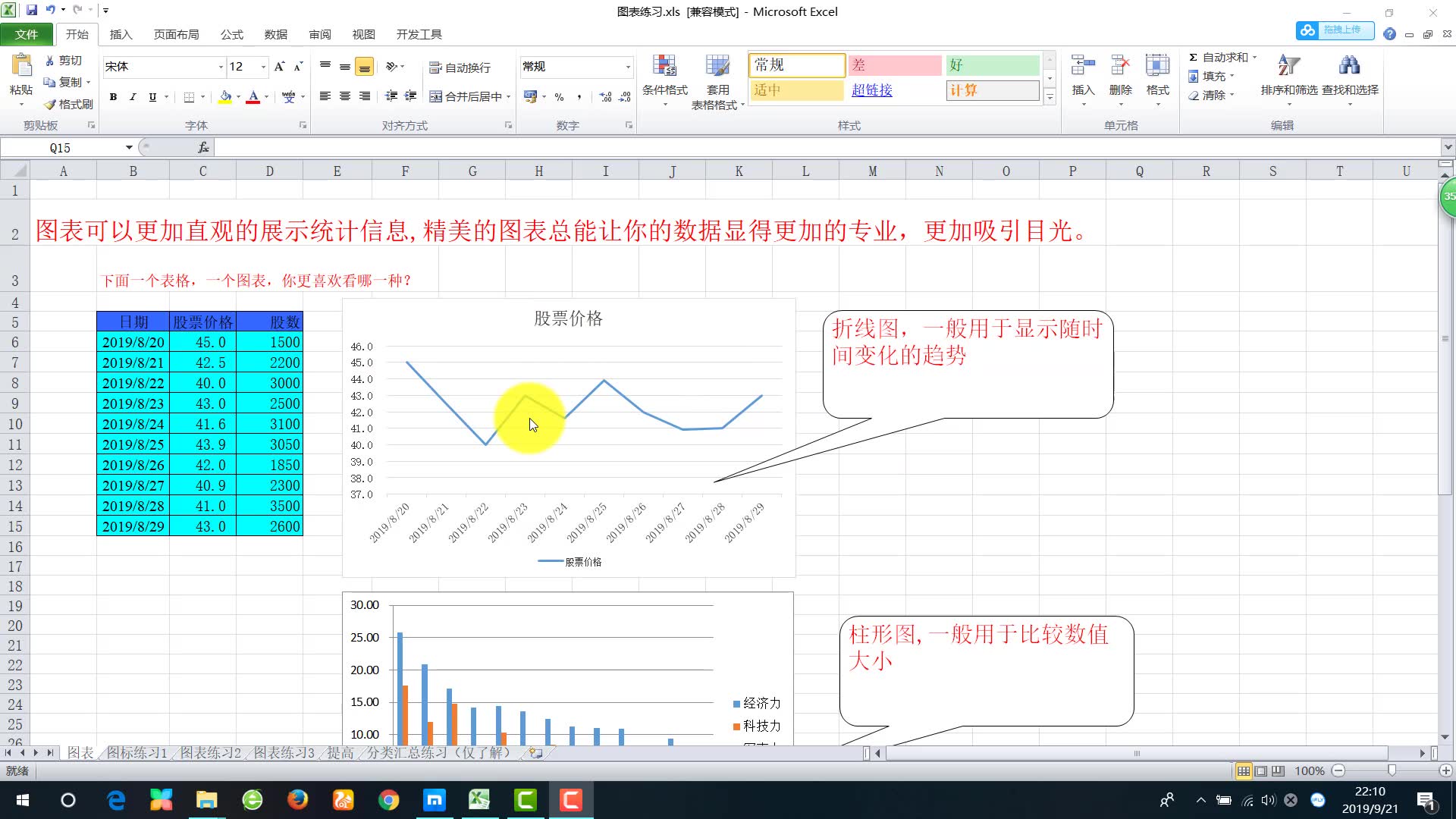Toggle italic formatting button
The height and width of the screenshot is (819, 1456).
[133, 97]
